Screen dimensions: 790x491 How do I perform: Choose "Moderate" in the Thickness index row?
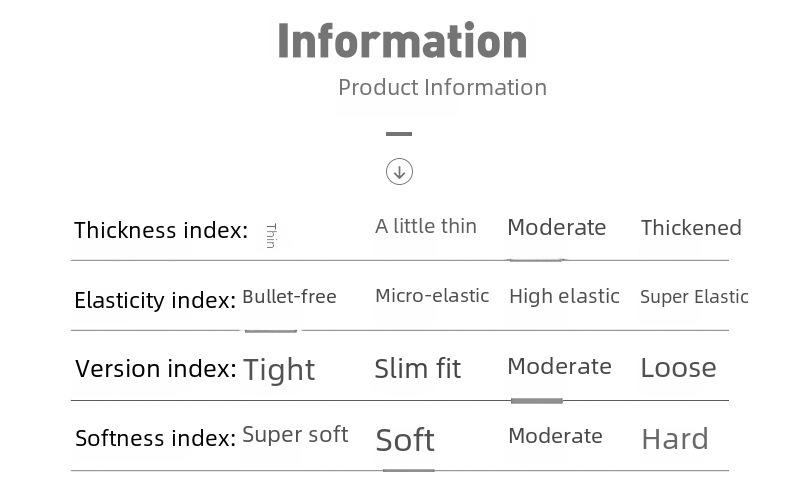tap(556, 227)
